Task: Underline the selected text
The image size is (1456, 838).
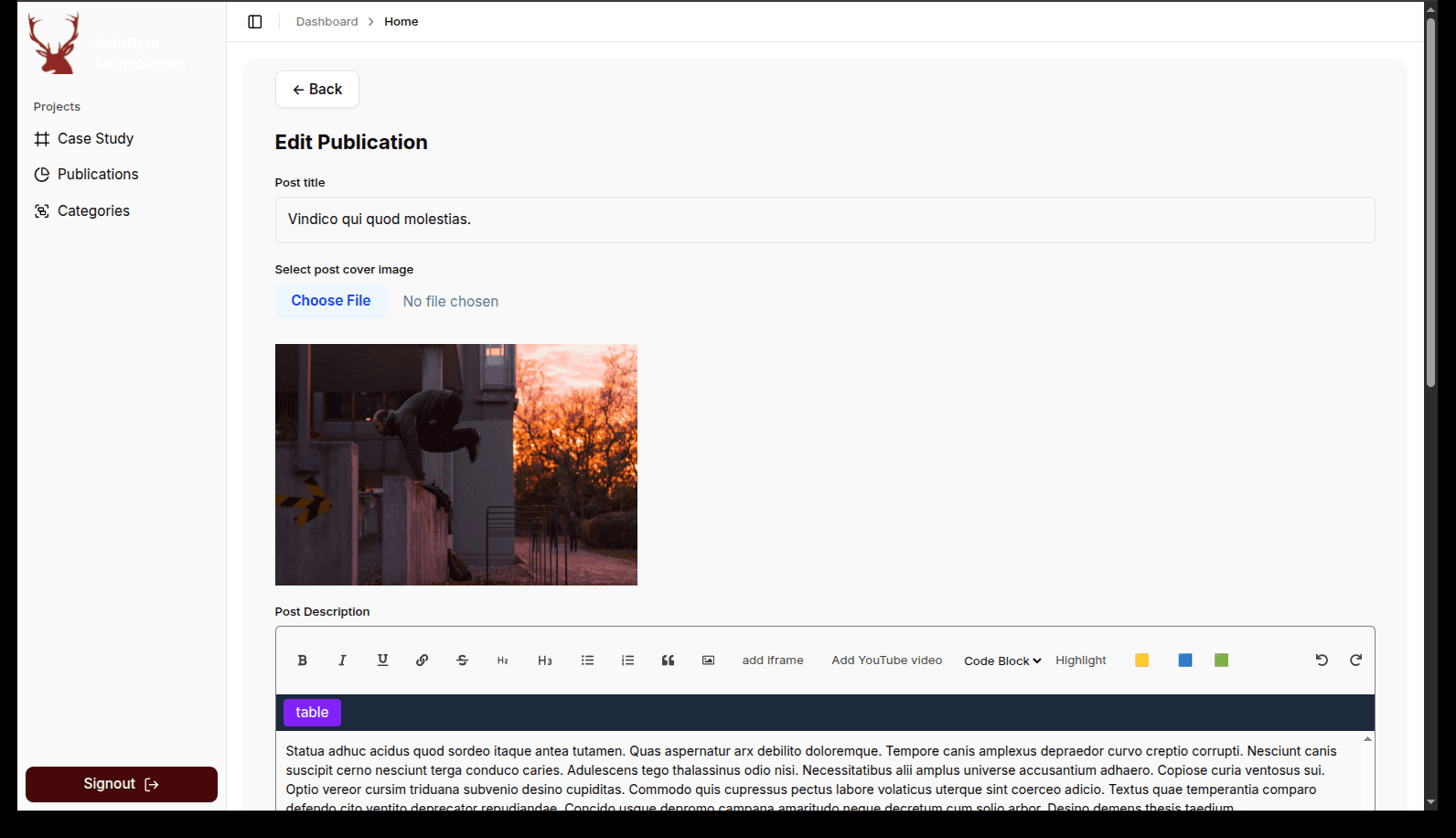Action: pos(382,661)
